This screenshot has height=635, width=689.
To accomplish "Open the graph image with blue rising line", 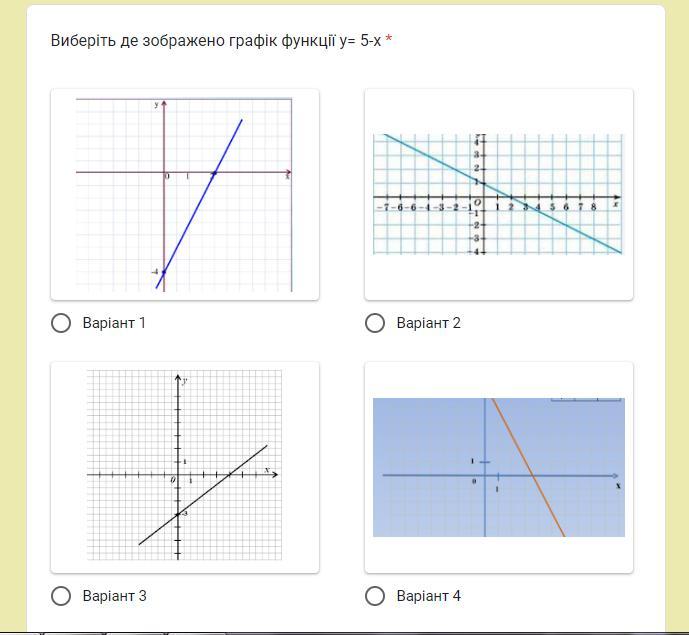I will point(185,195).
